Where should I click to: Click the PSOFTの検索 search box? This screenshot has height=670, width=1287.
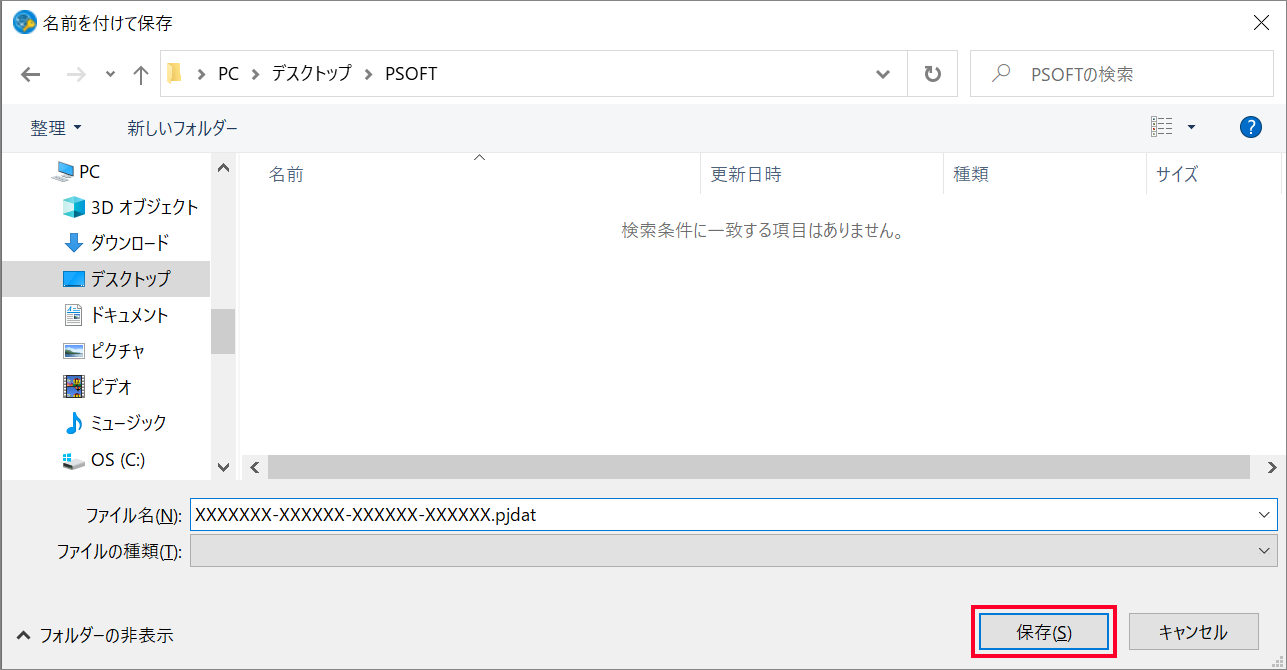[1121, 74]
